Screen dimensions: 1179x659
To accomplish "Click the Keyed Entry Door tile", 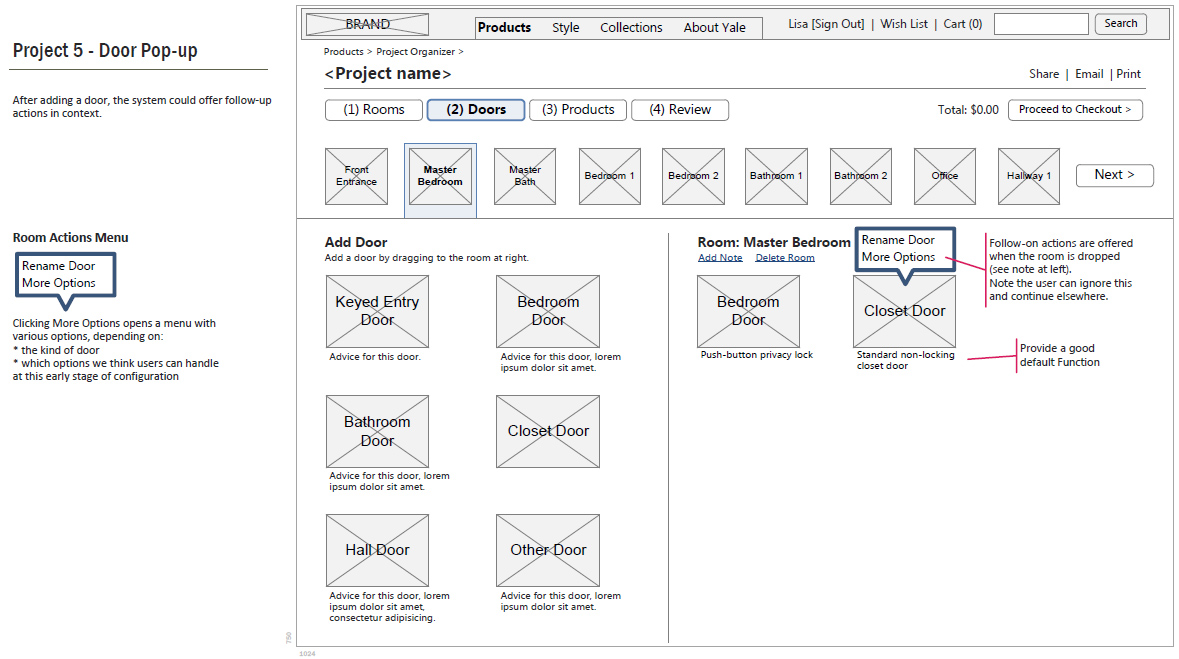I will tap(377, 311).
